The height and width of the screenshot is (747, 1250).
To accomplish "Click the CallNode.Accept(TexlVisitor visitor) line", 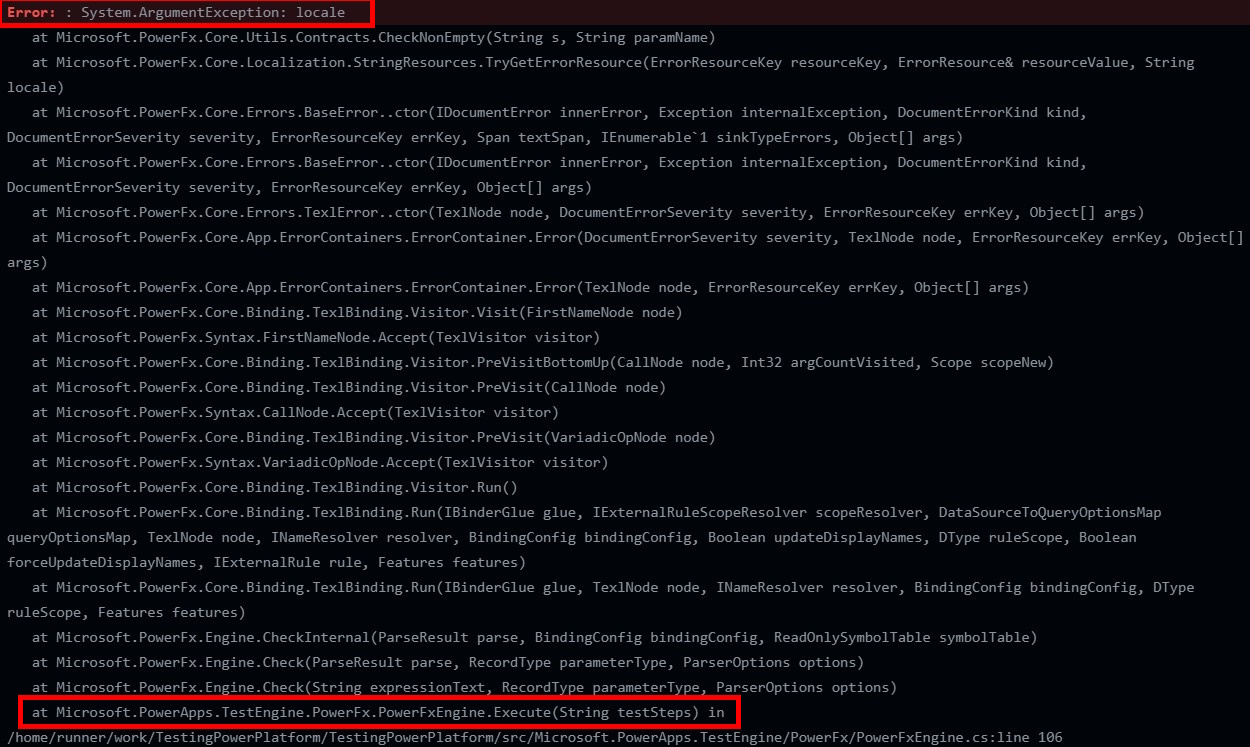I will click(295, 413).
